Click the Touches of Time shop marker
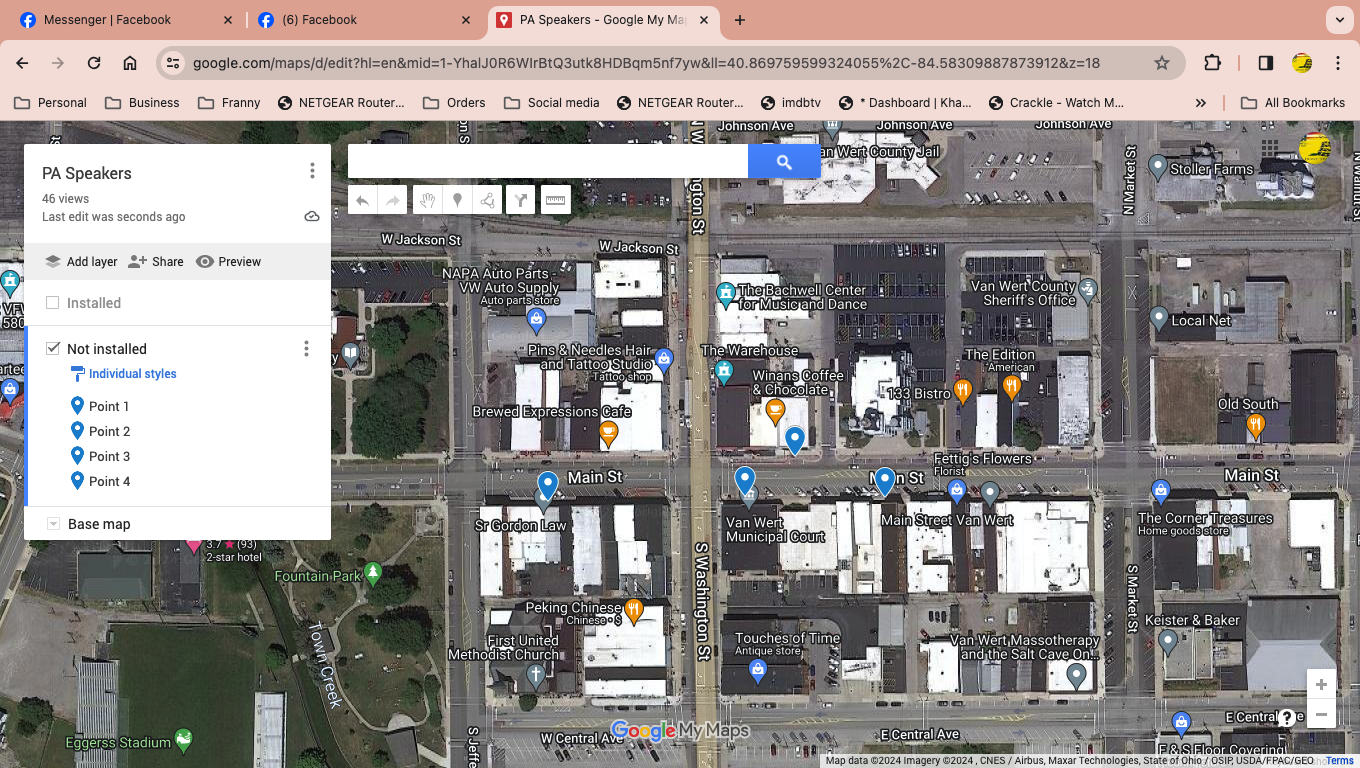The height and width of the screenshot is (768, 1360). point(757,671)
